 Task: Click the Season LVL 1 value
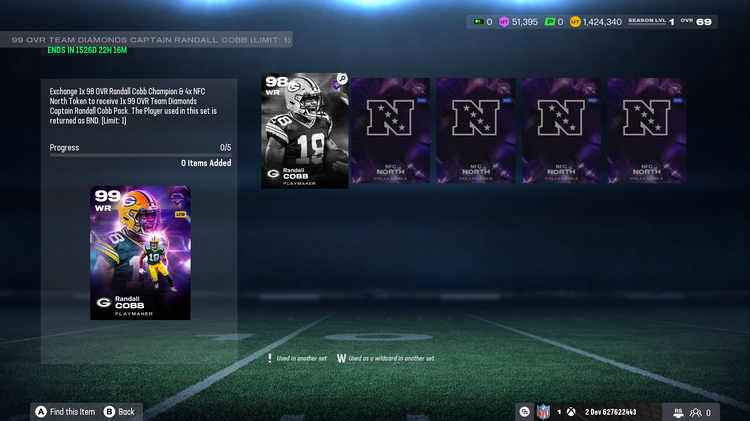(x=672, y=22)
